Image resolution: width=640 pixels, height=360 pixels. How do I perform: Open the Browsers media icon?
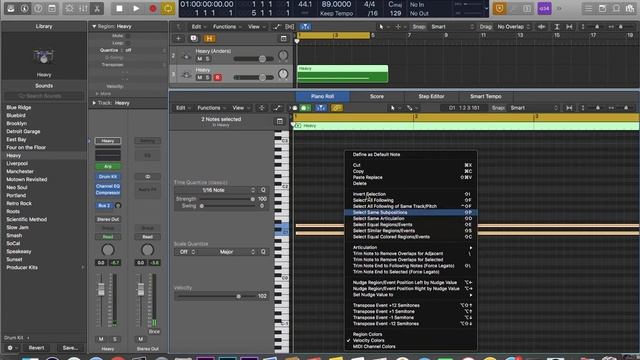click(x=630, y=8)
